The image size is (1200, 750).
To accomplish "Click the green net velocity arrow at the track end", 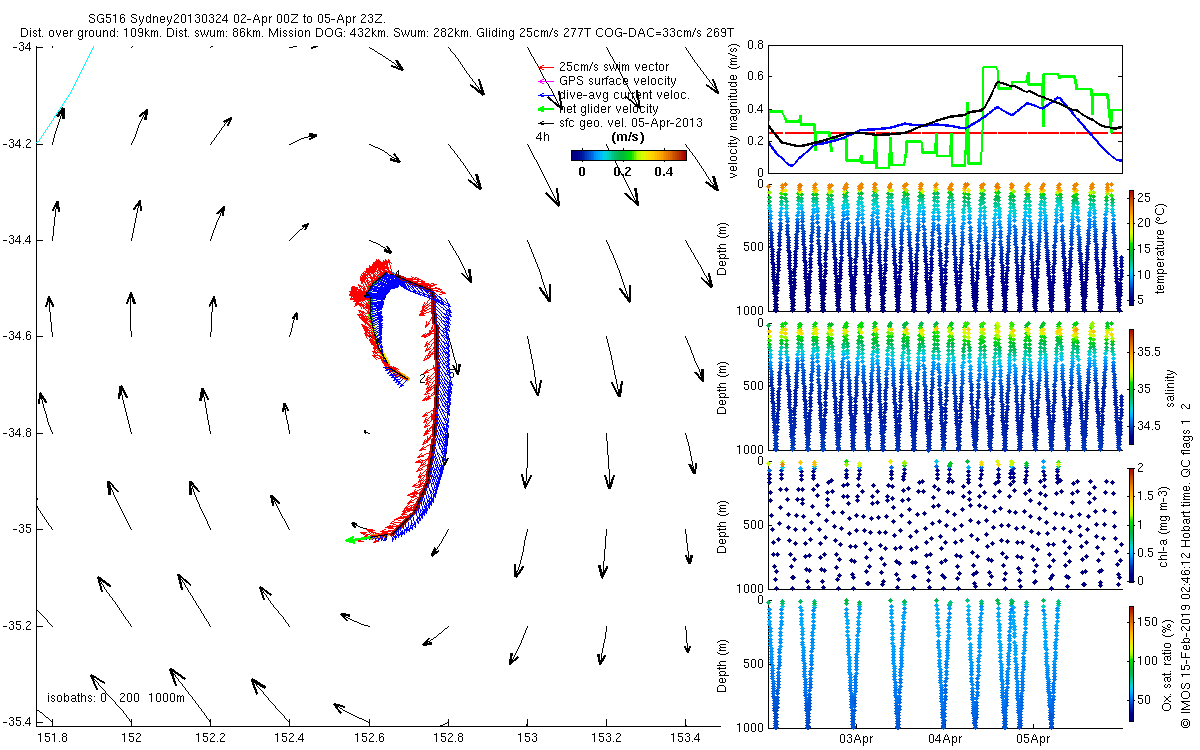I will [x=358, y=539].
